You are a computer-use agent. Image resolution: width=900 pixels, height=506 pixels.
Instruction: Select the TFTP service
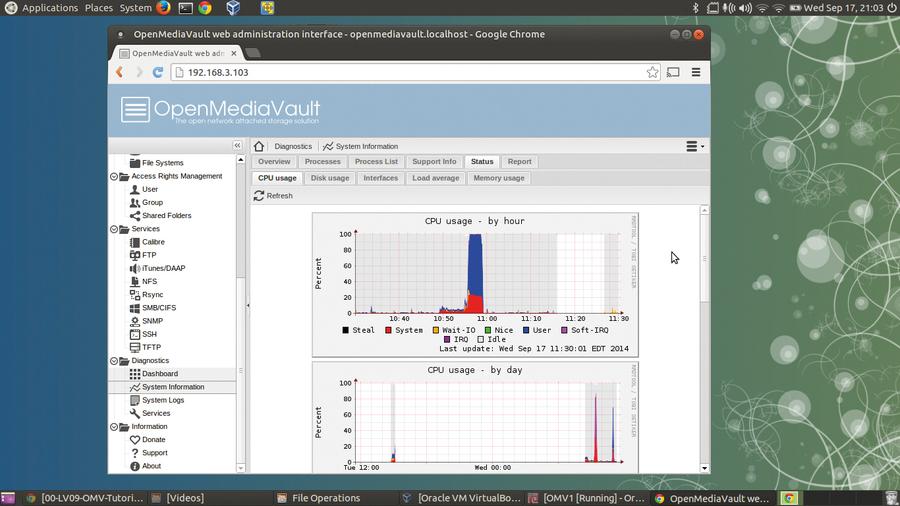coord(145,348)
